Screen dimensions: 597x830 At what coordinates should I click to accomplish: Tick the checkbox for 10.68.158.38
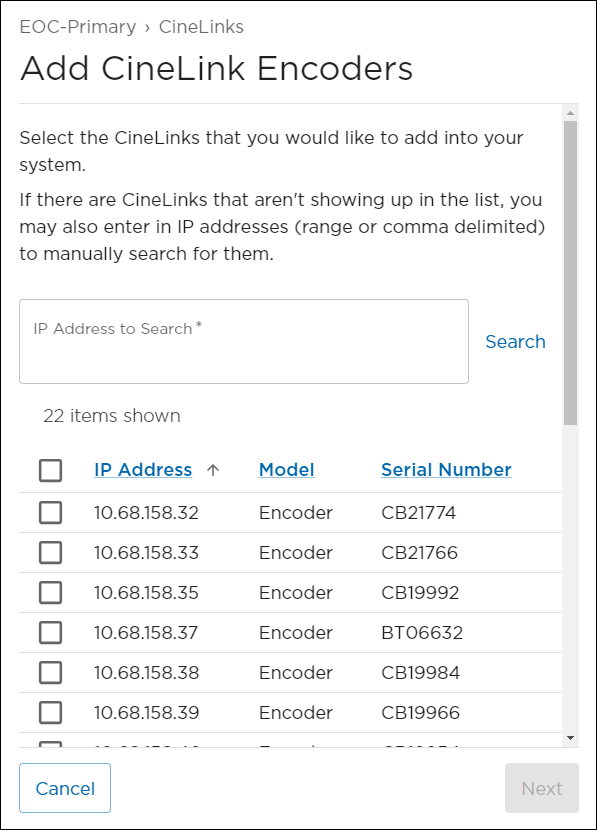(50, 672)
